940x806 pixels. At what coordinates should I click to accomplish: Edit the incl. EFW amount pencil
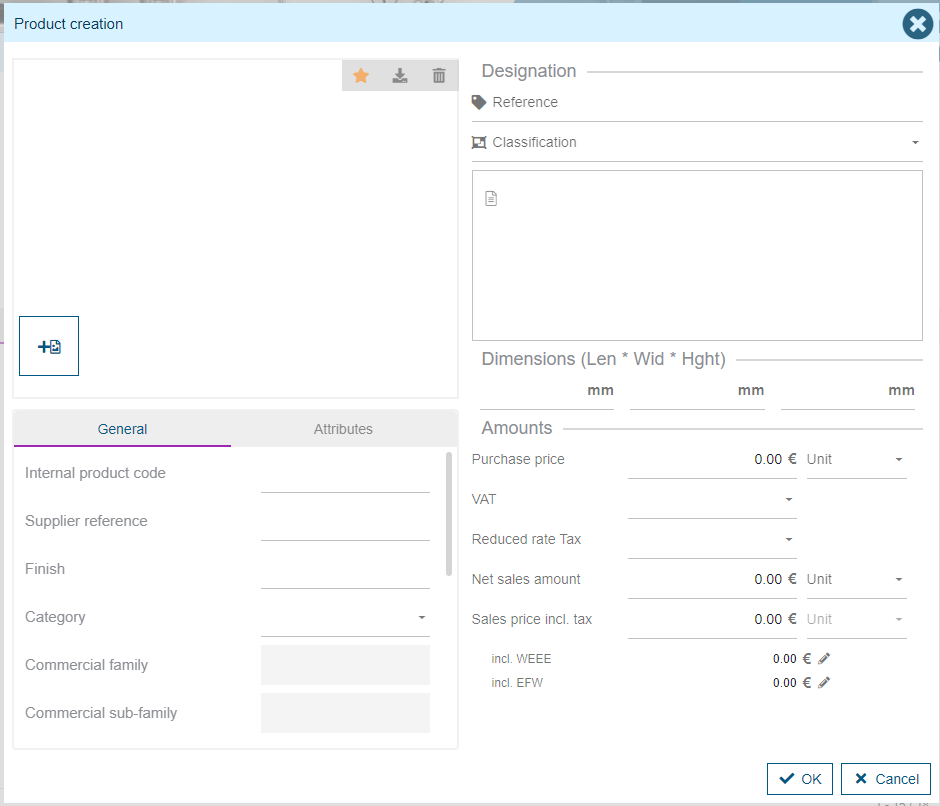pos(824,683)
